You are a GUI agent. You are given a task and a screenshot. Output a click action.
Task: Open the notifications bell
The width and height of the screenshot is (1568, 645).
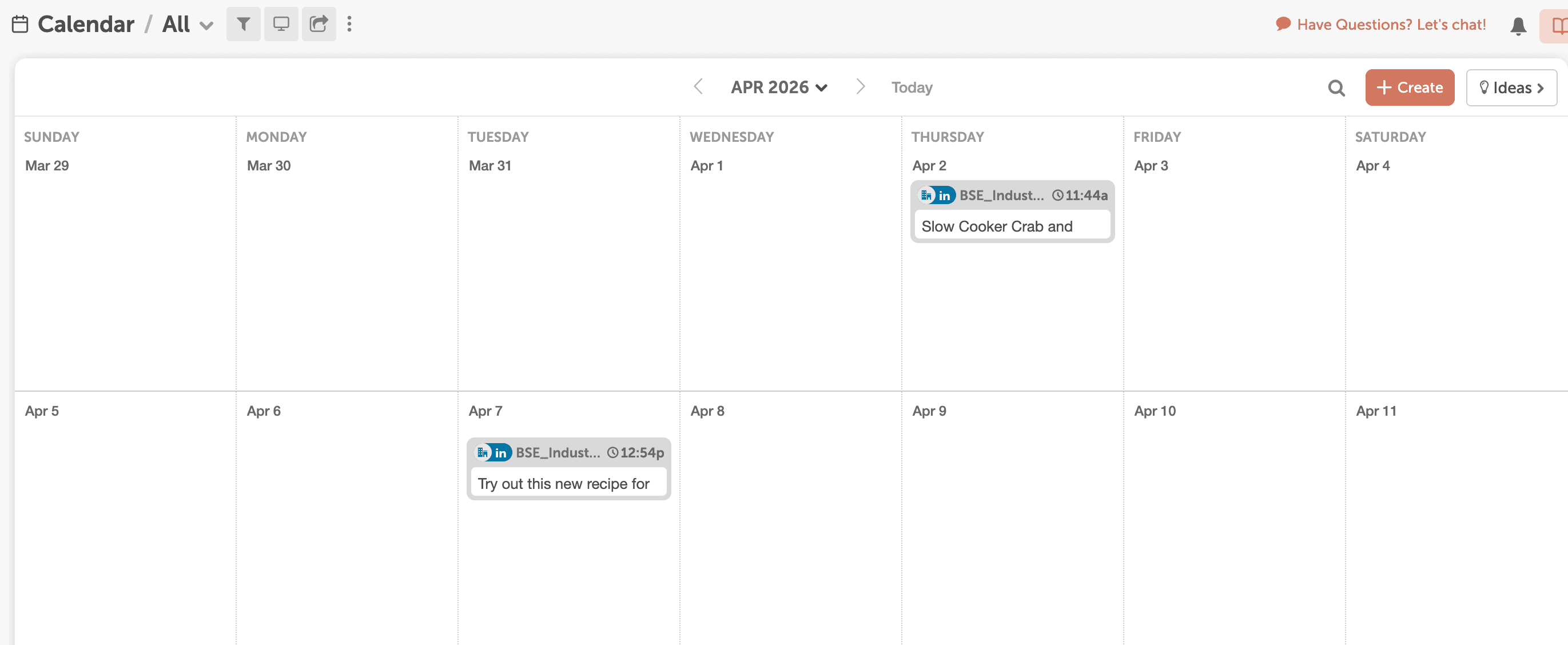click(x=1518, y=26)
